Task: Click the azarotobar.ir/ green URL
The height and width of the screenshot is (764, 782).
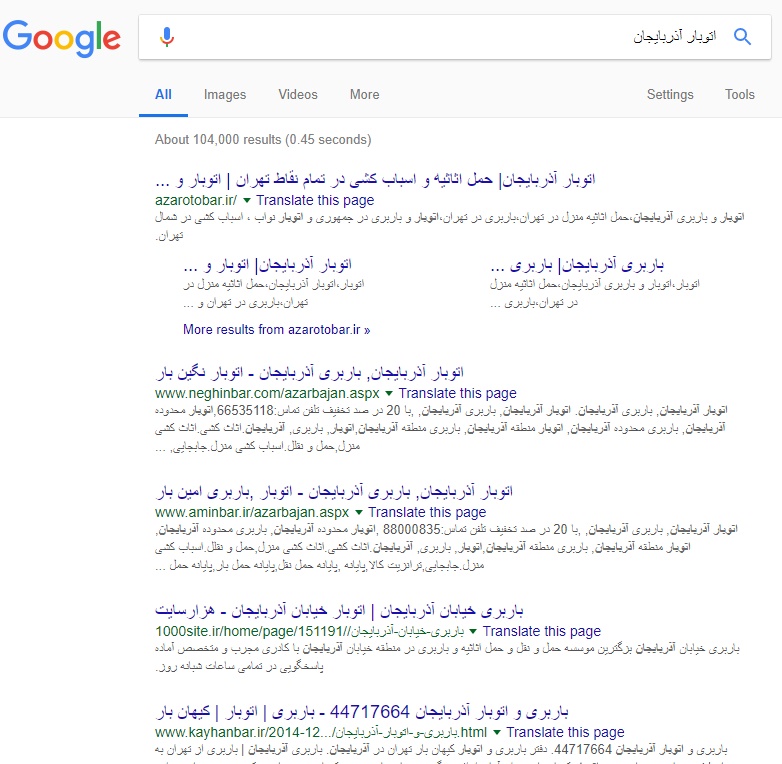Action: tap(196, 200)
